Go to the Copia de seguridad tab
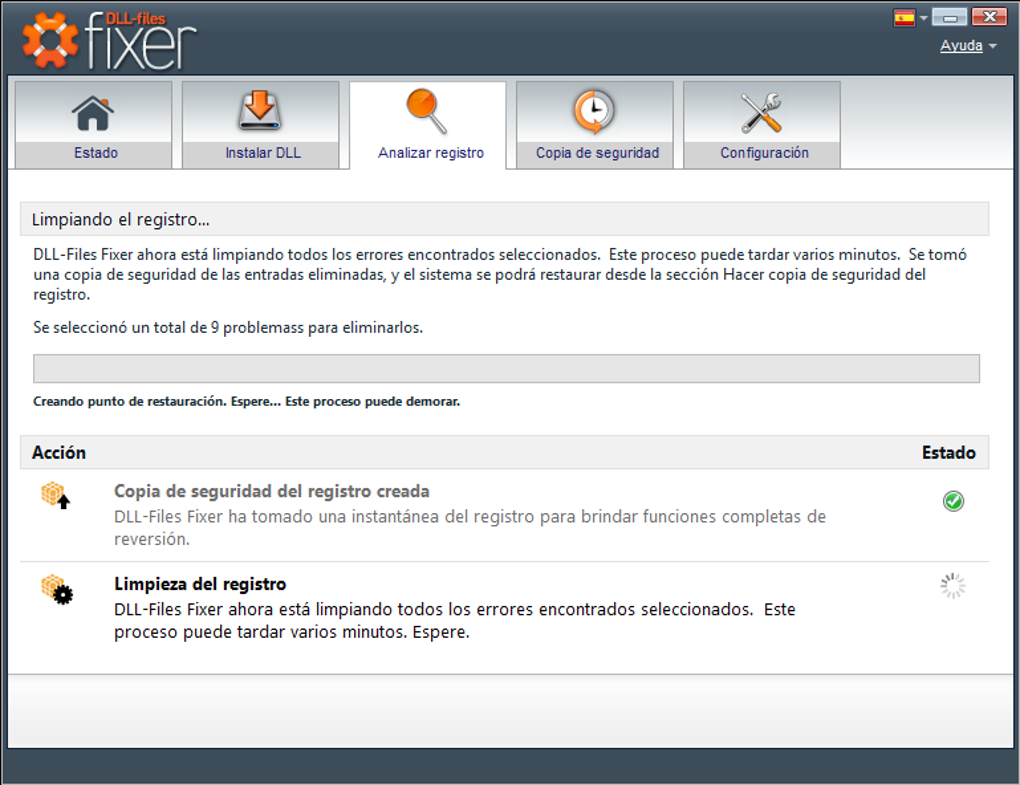This screenshot has height=785, width=1020. (x=595, y=125)
